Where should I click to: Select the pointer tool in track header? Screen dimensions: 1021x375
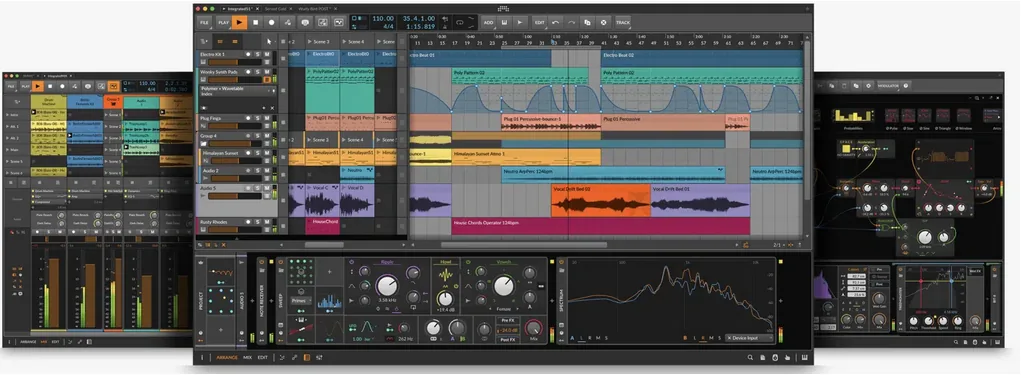[x=269, y=41]
